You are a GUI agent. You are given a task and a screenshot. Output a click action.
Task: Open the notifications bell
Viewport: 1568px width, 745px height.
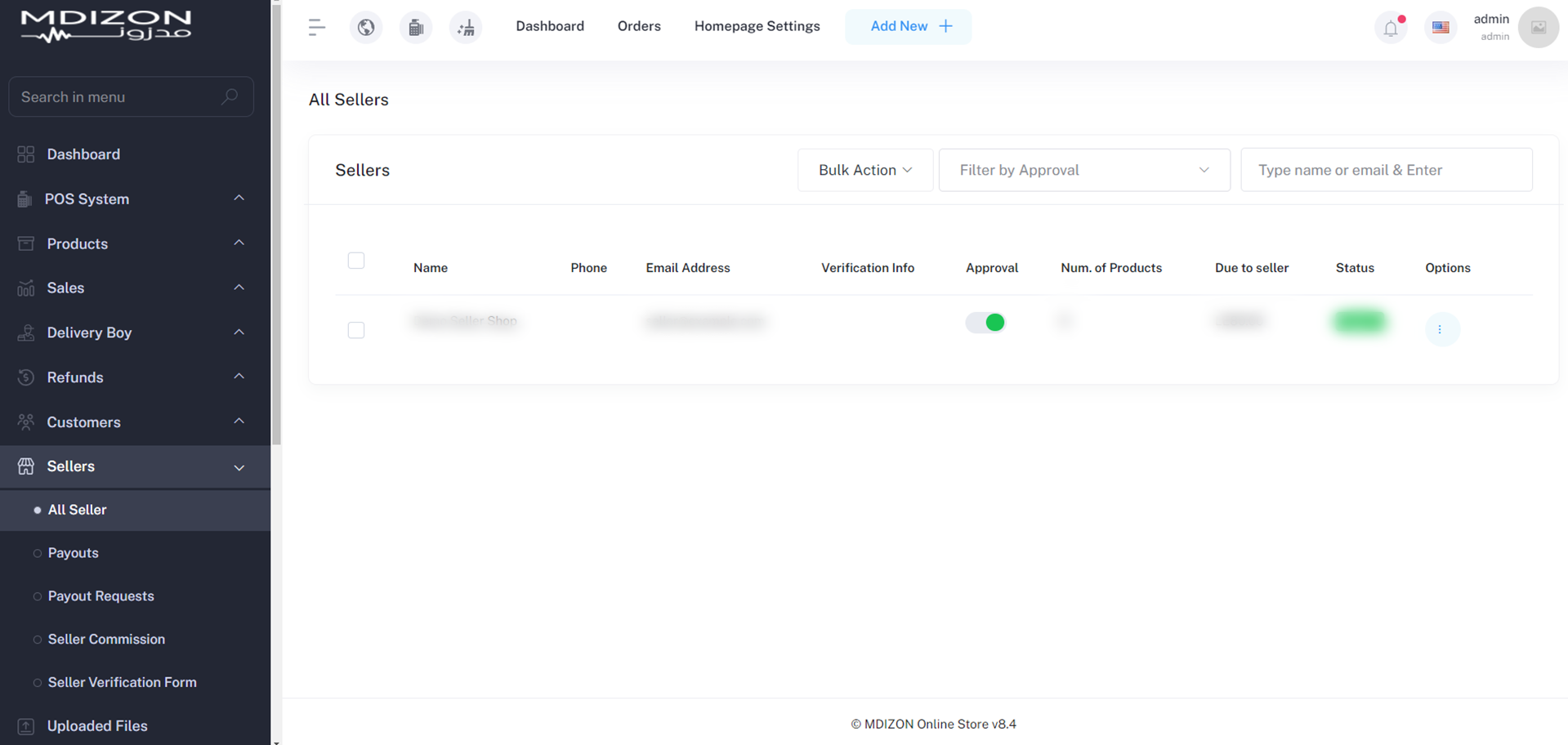[x=1391, y=28]
